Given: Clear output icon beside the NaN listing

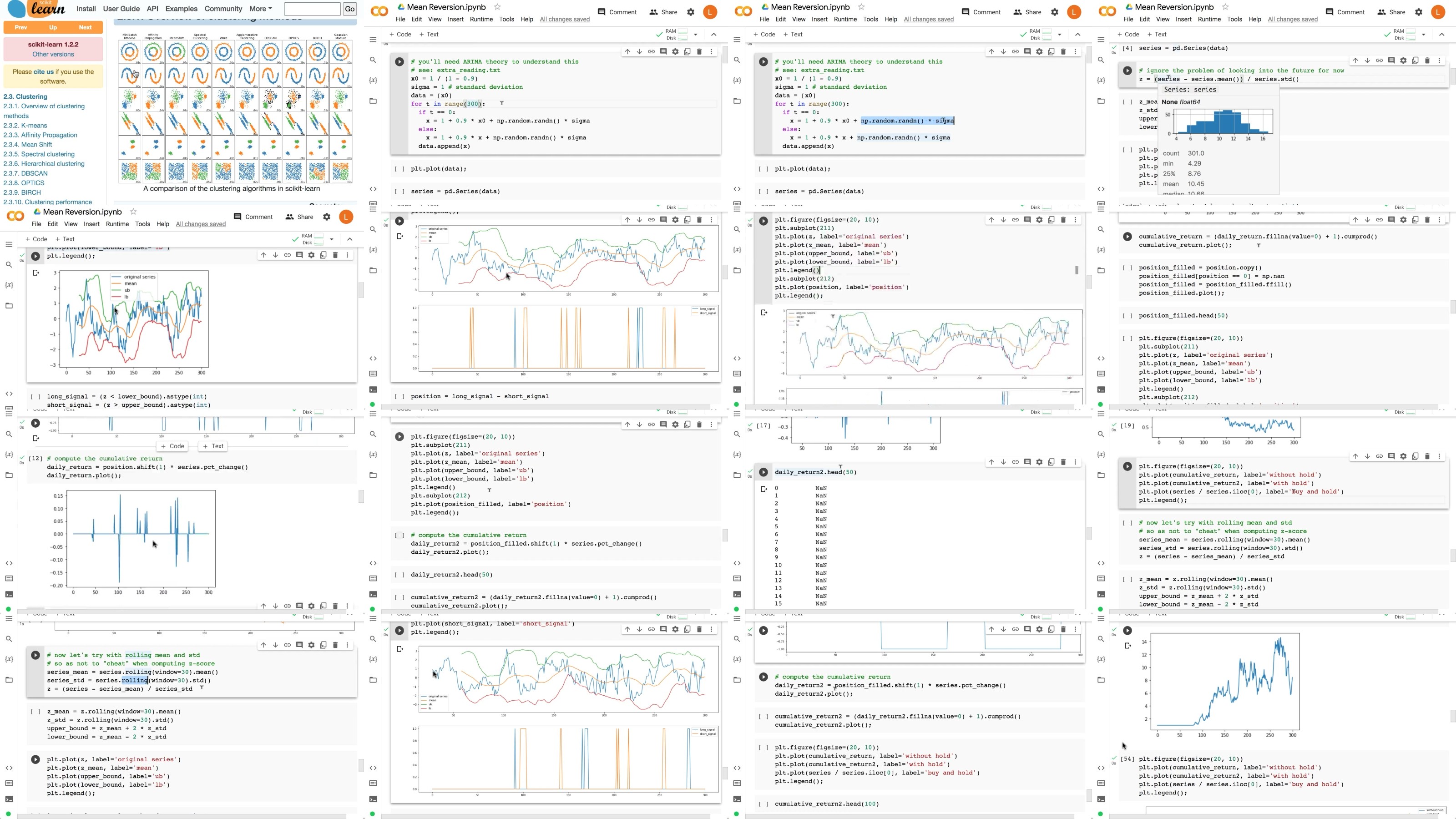Looking at the screenshot, I should point(763,489).
